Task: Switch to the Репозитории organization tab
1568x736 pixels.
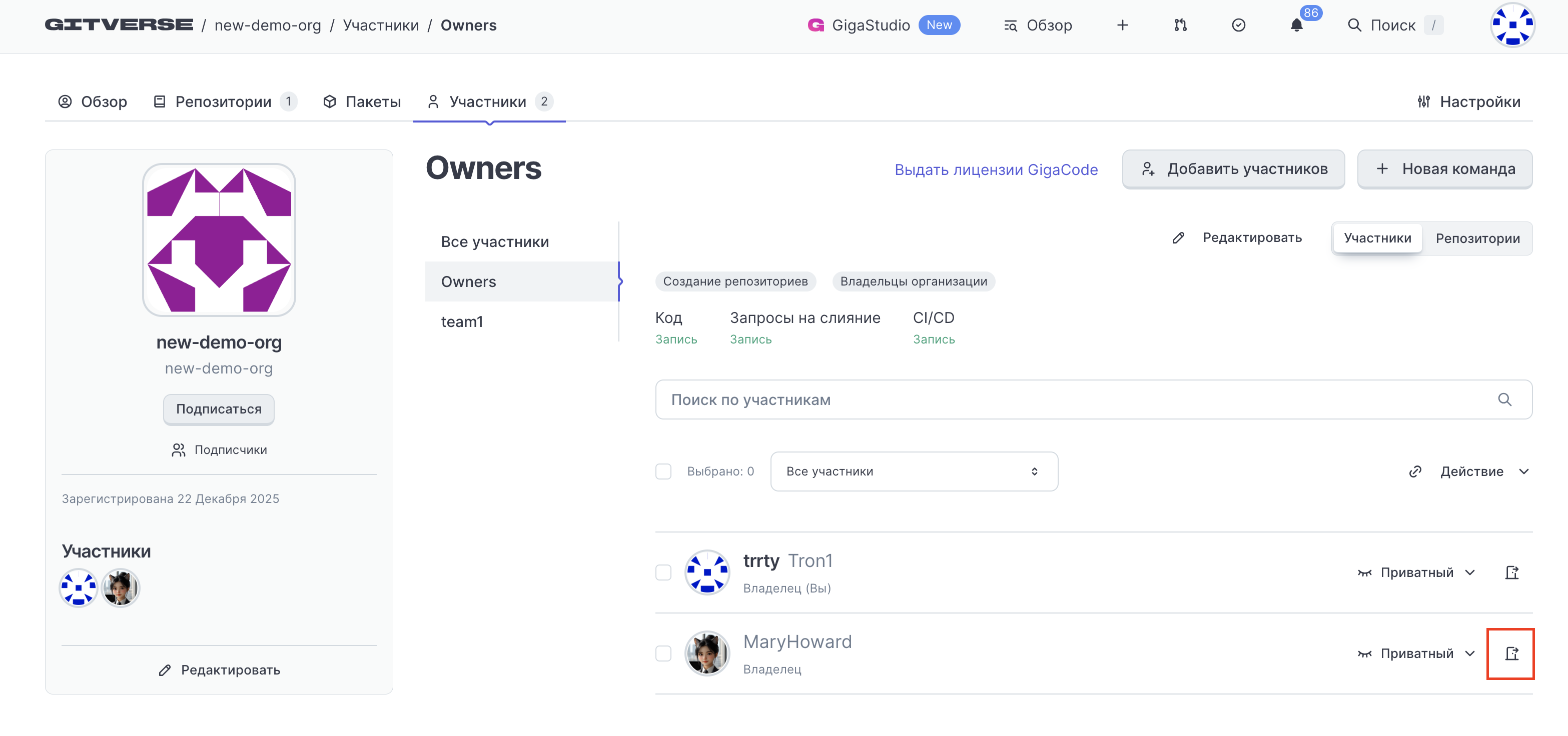Action: pos(223,101)
